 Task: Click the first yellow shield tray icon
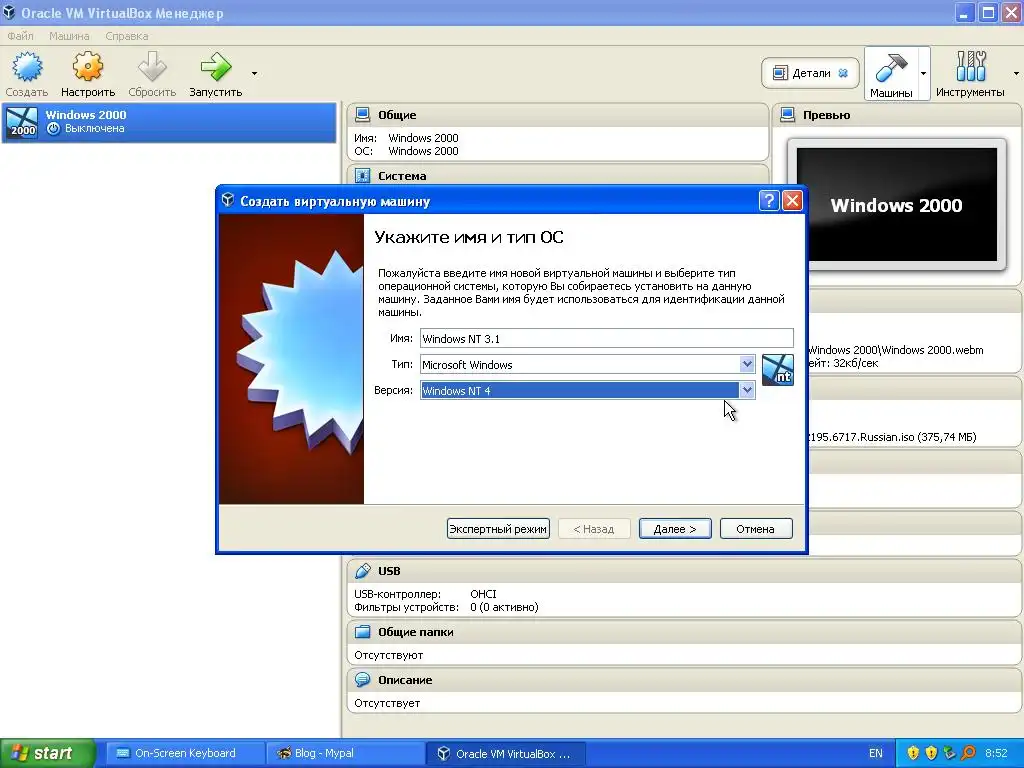[913, 753]
